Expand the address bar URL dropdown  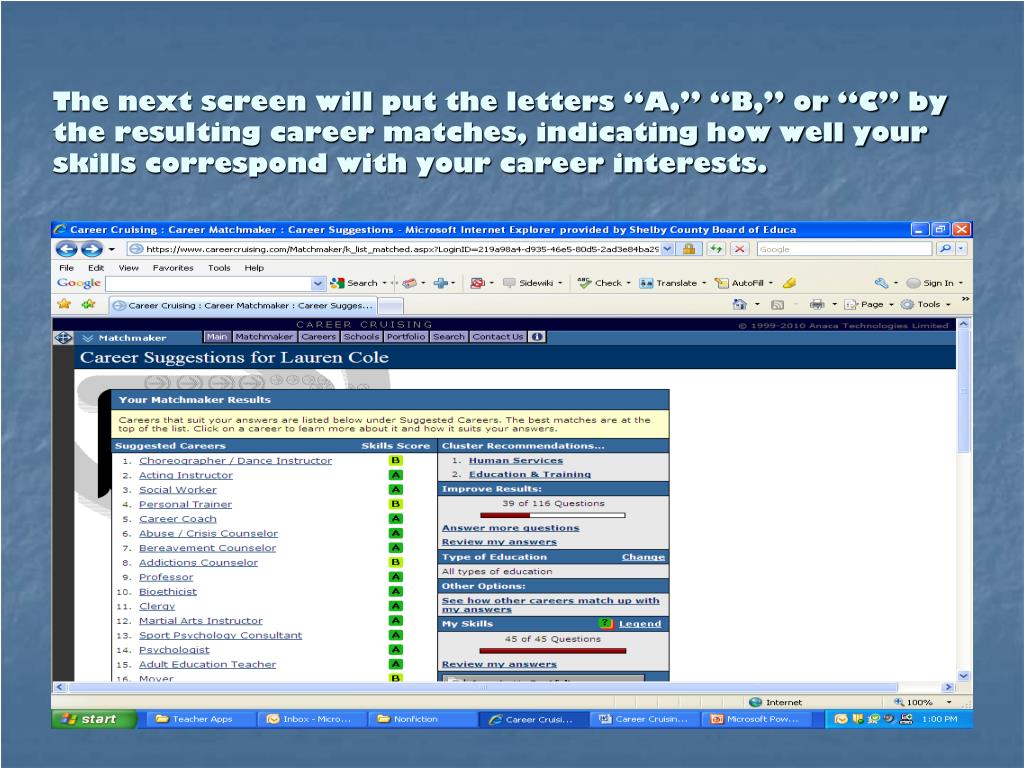coord(667,249)
